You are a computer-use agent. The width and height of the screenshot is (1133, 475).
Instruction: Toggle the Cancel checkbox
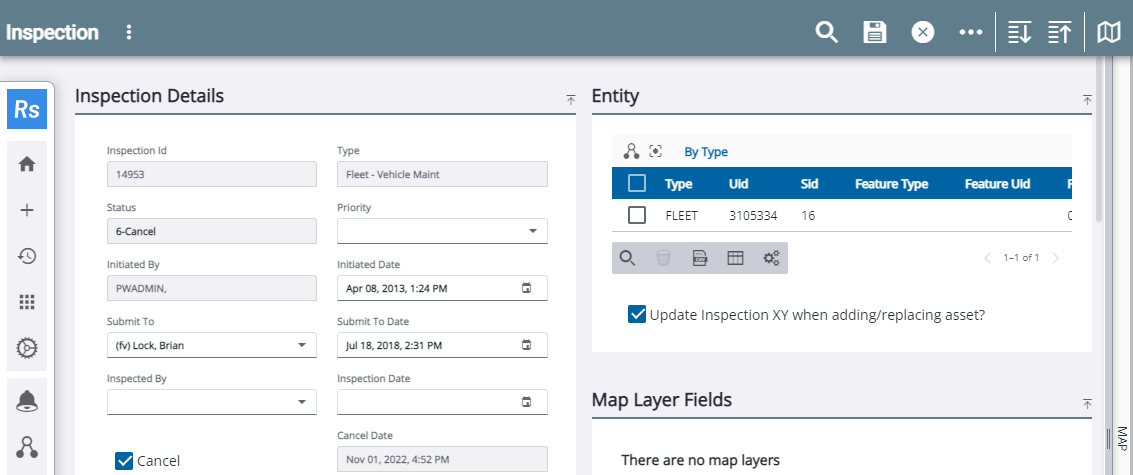tap(125, 460)
